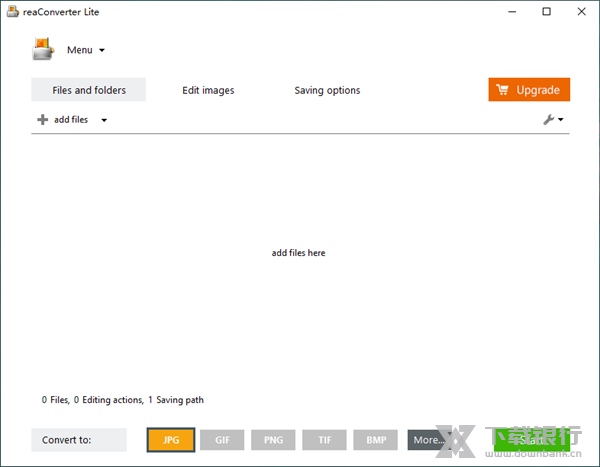Set PNG as the conversion format
This screenshot has width=600, height=467.
click(273, 440)
